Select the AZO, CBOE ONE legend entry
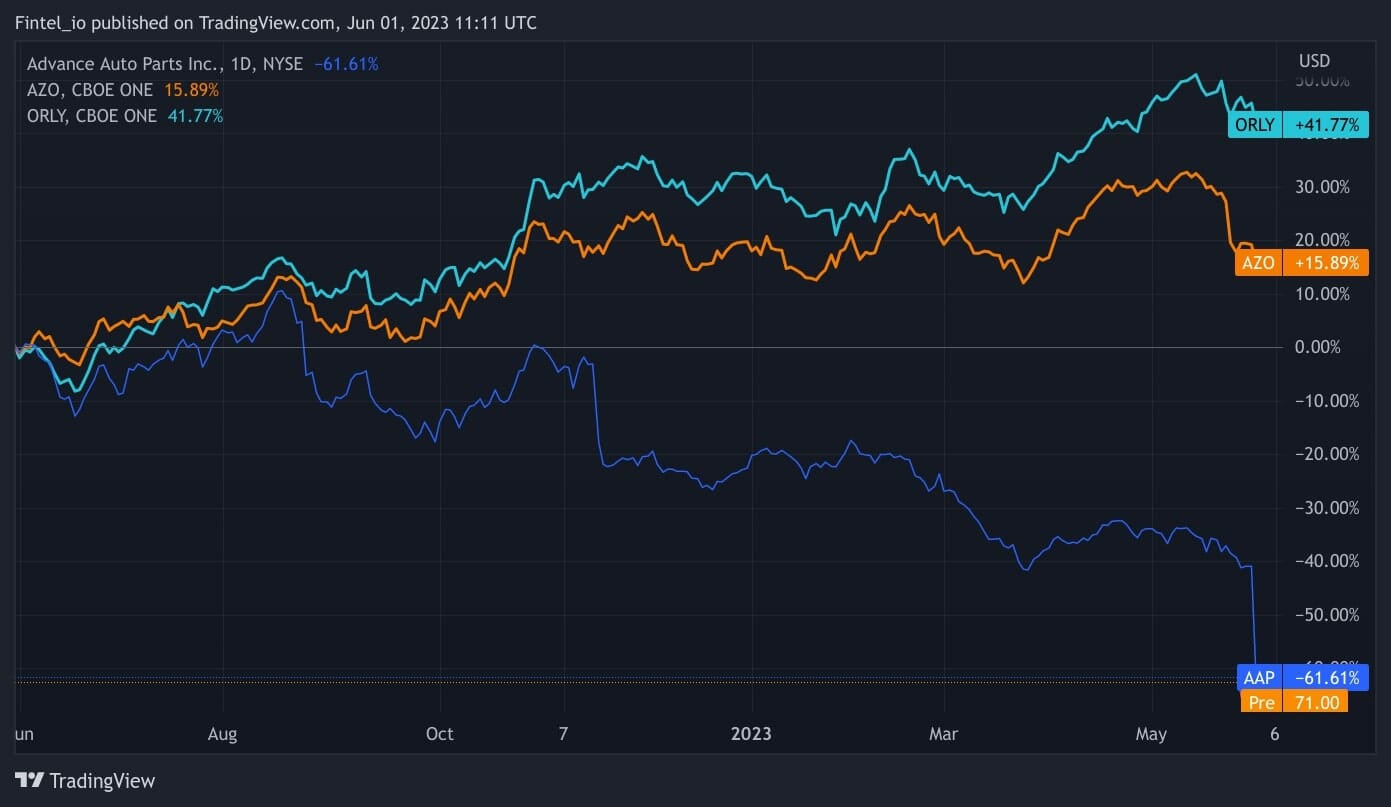The height and width of the screenshot is (807, 1391). (91, 90)
